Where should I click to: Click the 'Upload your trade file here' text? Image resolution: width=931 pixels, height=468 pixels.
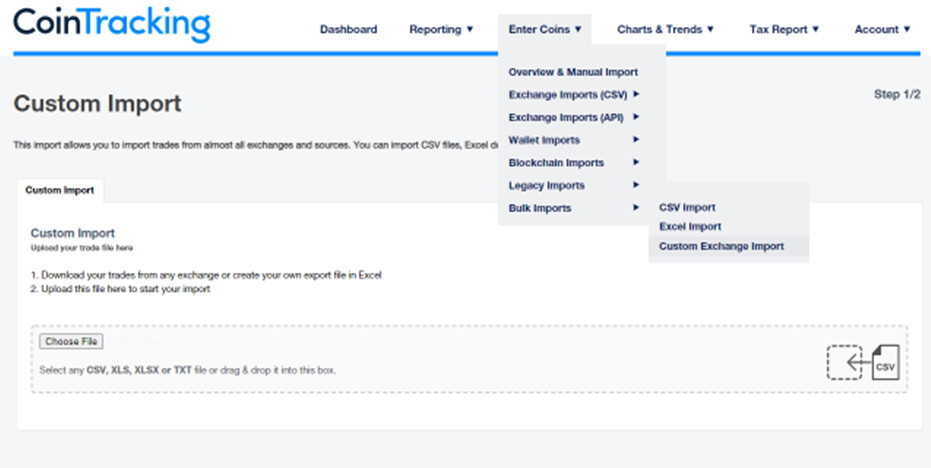(82, 248)
